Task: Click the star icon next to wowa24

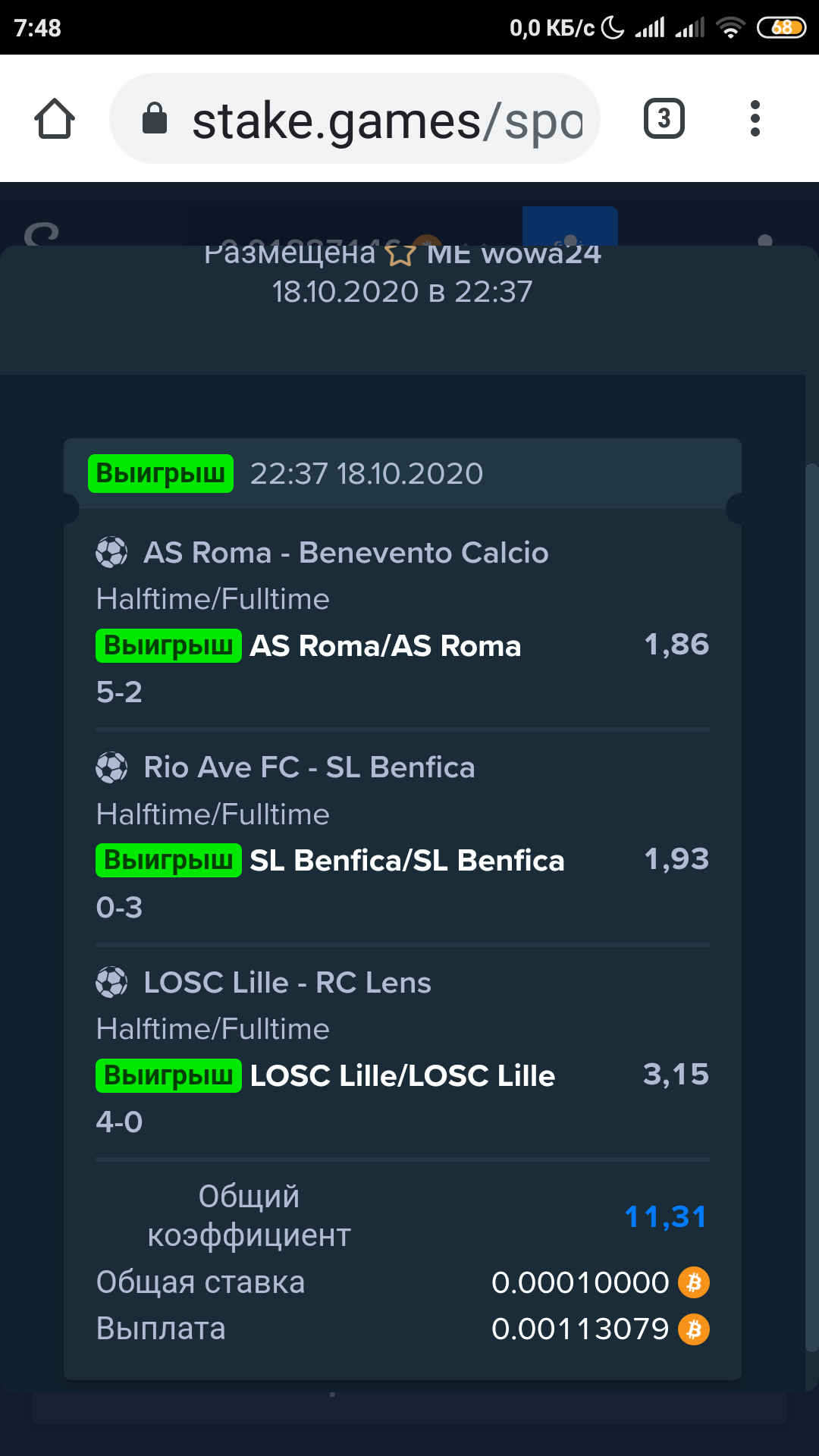Action: click(400, 254)
